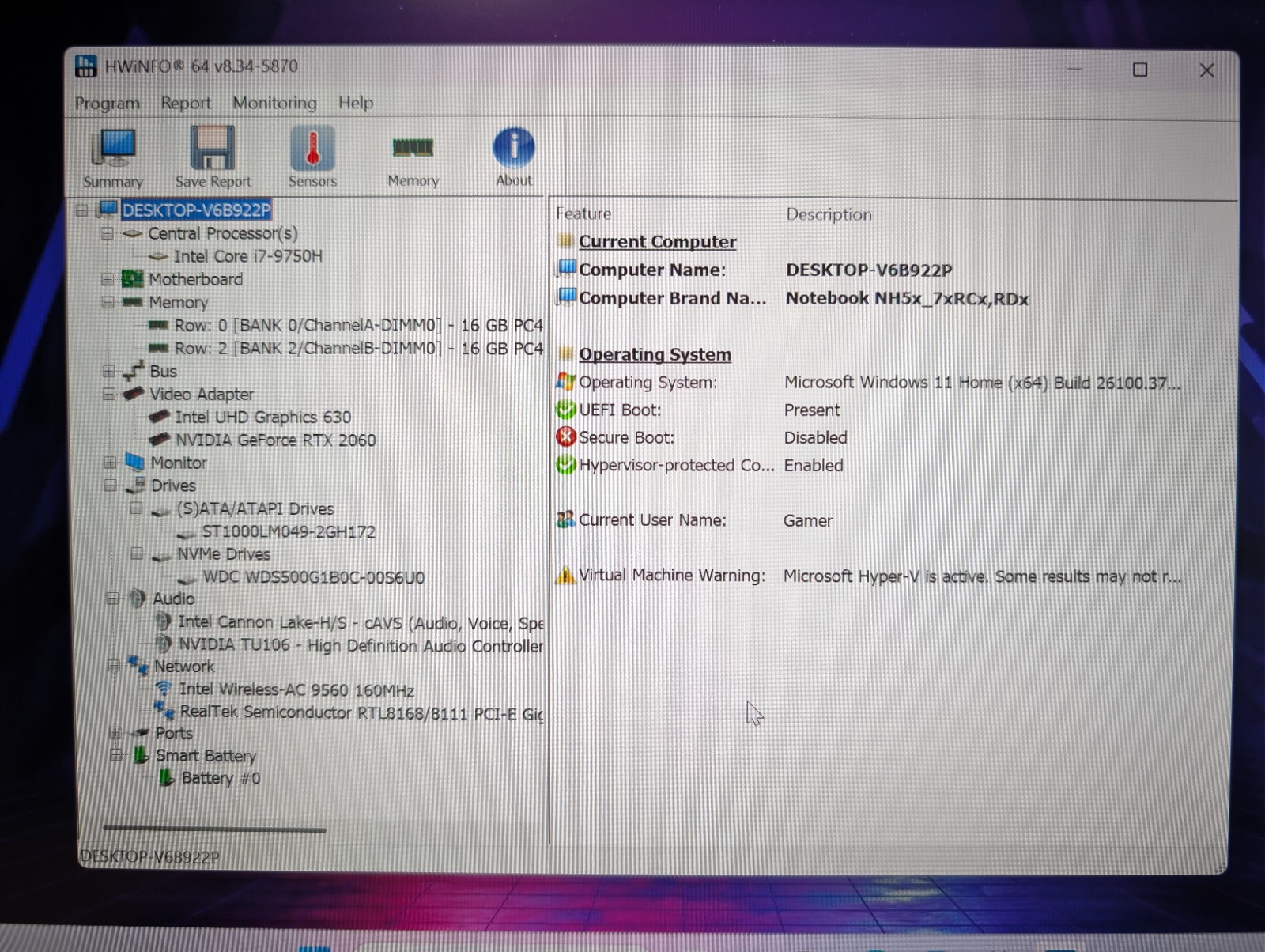Collapse the DESKTOP-V6B922P root node
Viewport: 1265px width, 952px height.
[x=81, y=210]
